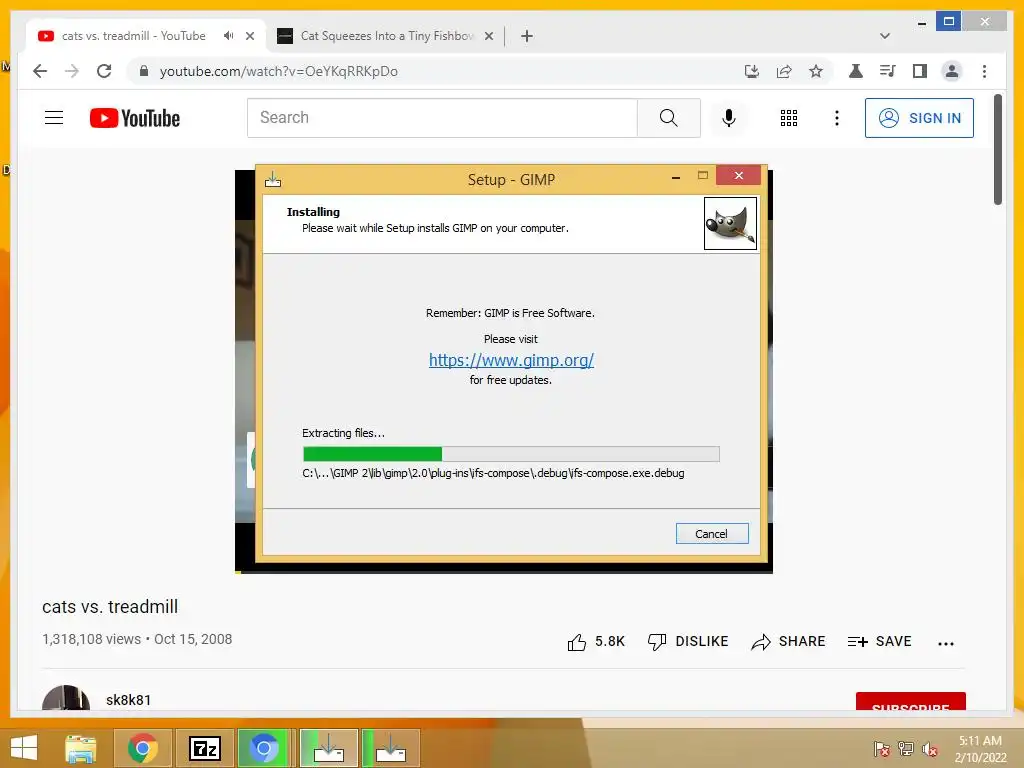The image size is (1024, 768).
Task: Click the GIMP setup progress bar
Action: pos(511,454)
